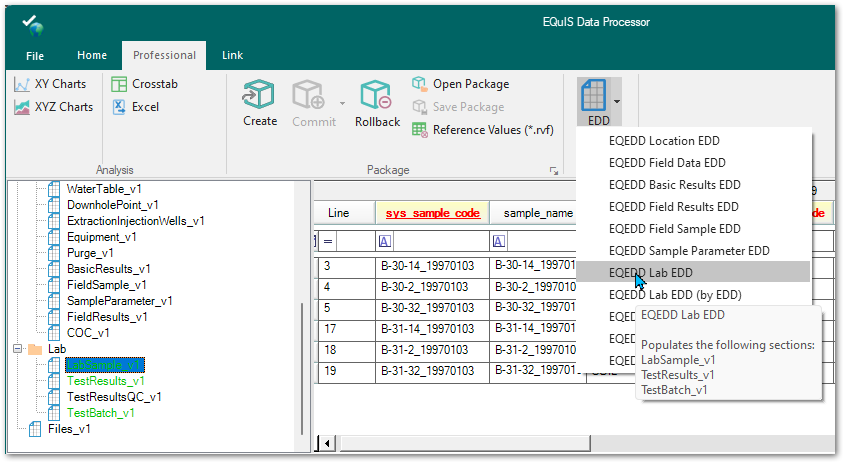Select TestResultsQC_v1 section
The width and height of the screenshot is (844, 463).
[114, 397]
